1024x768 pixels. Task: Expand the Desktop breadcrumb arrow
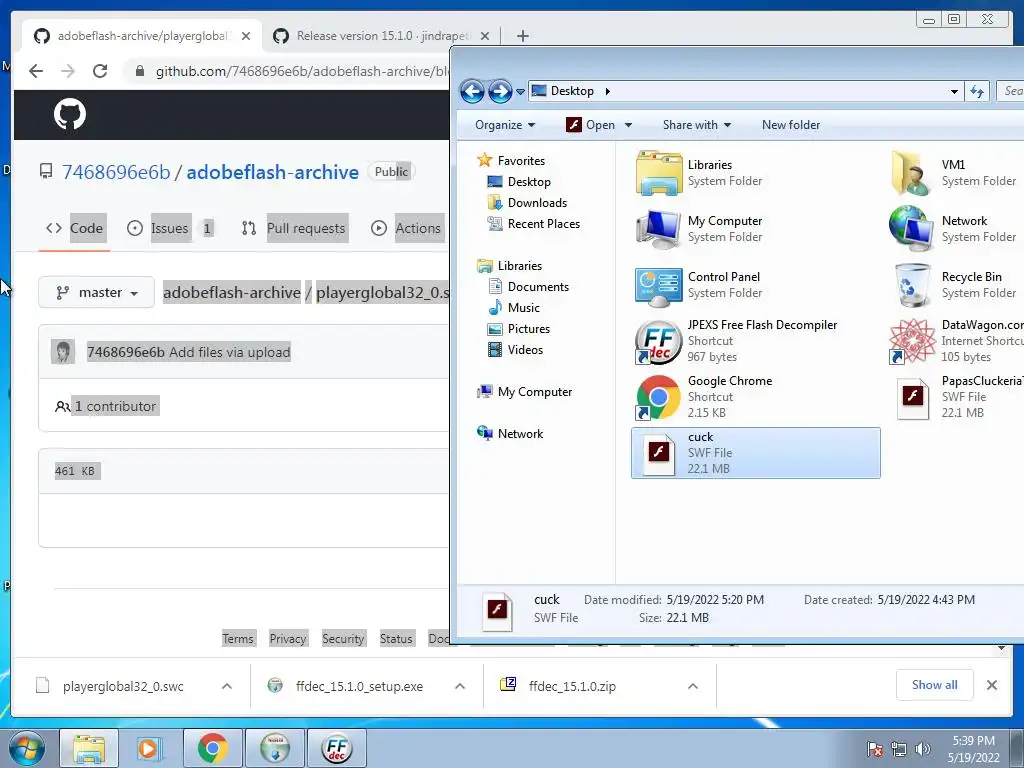tap(607, 91)
